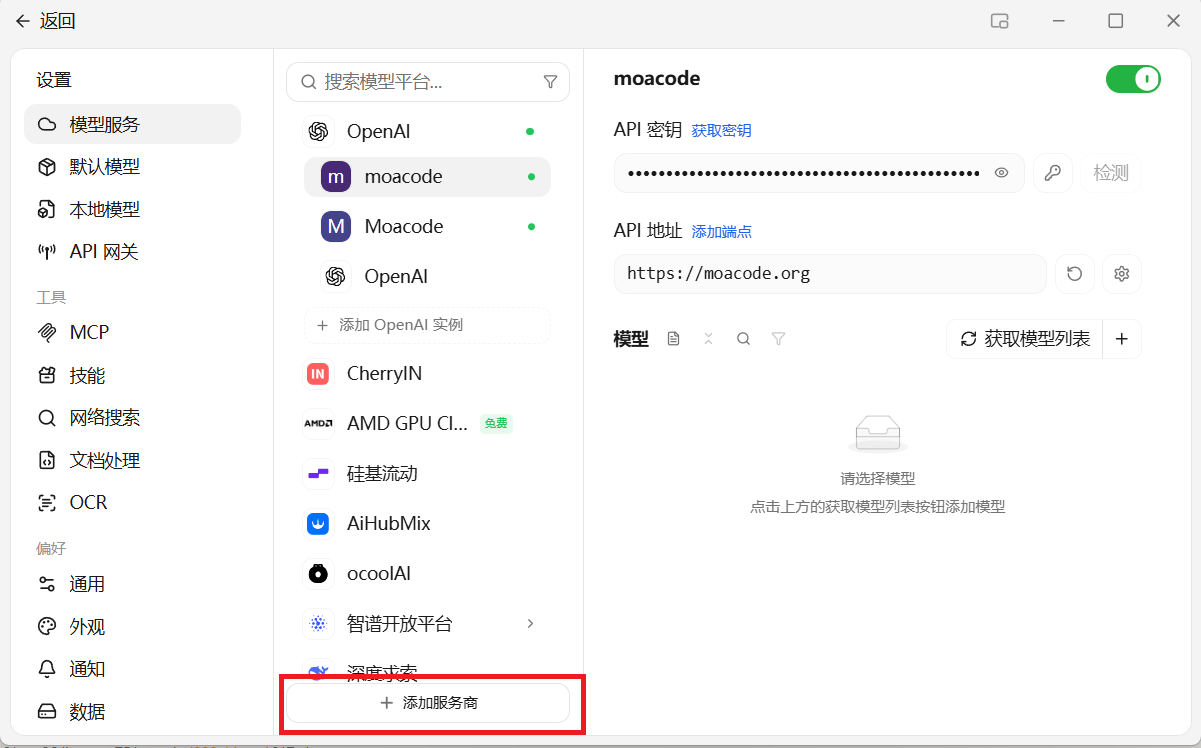Select the CherryIN provider
1201x748 pixels.
(428, 373)
